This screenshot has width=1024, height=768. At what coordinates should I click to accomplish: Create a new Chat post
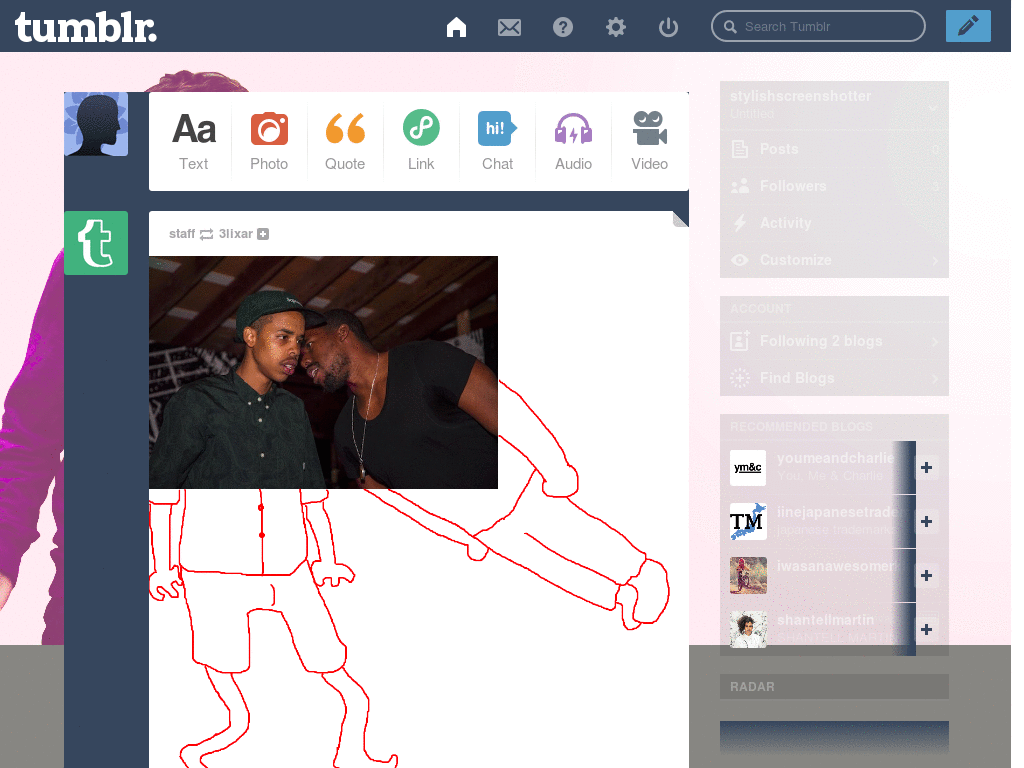coord(497,141)
